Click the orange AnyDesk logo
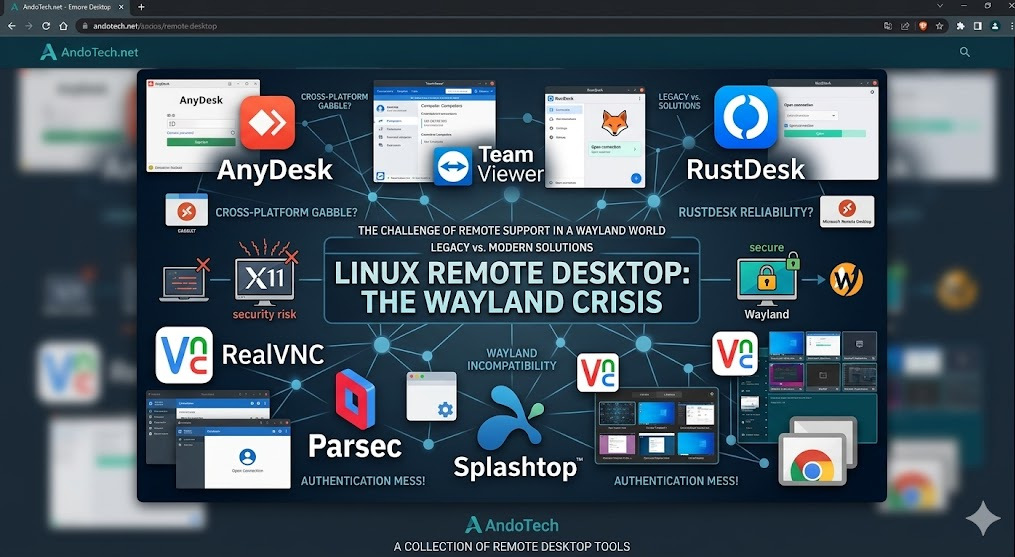 [267, 122]
